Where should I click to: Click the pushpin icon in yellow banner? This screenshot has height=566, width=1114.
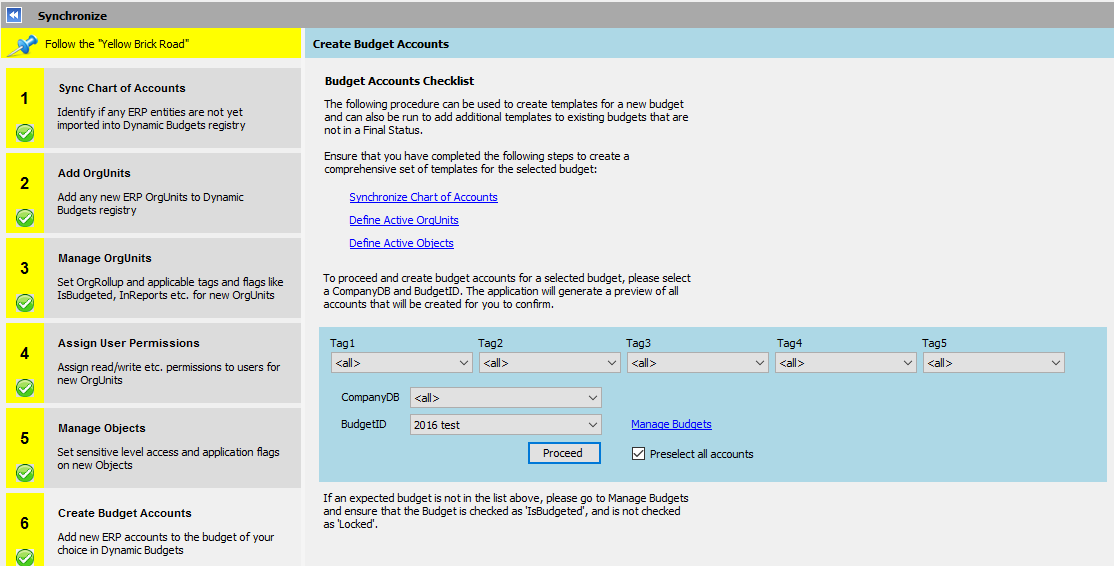click(x=22, y=45)
